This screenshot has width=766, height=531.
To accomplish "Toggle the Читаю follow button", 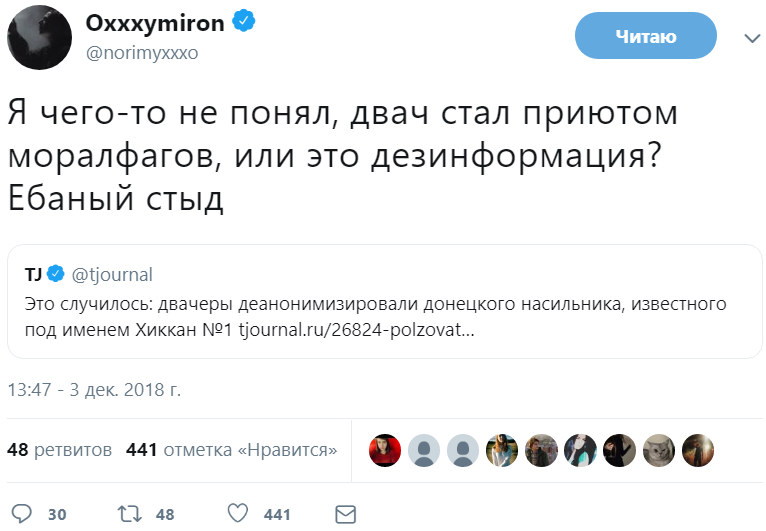I will 646,37.
